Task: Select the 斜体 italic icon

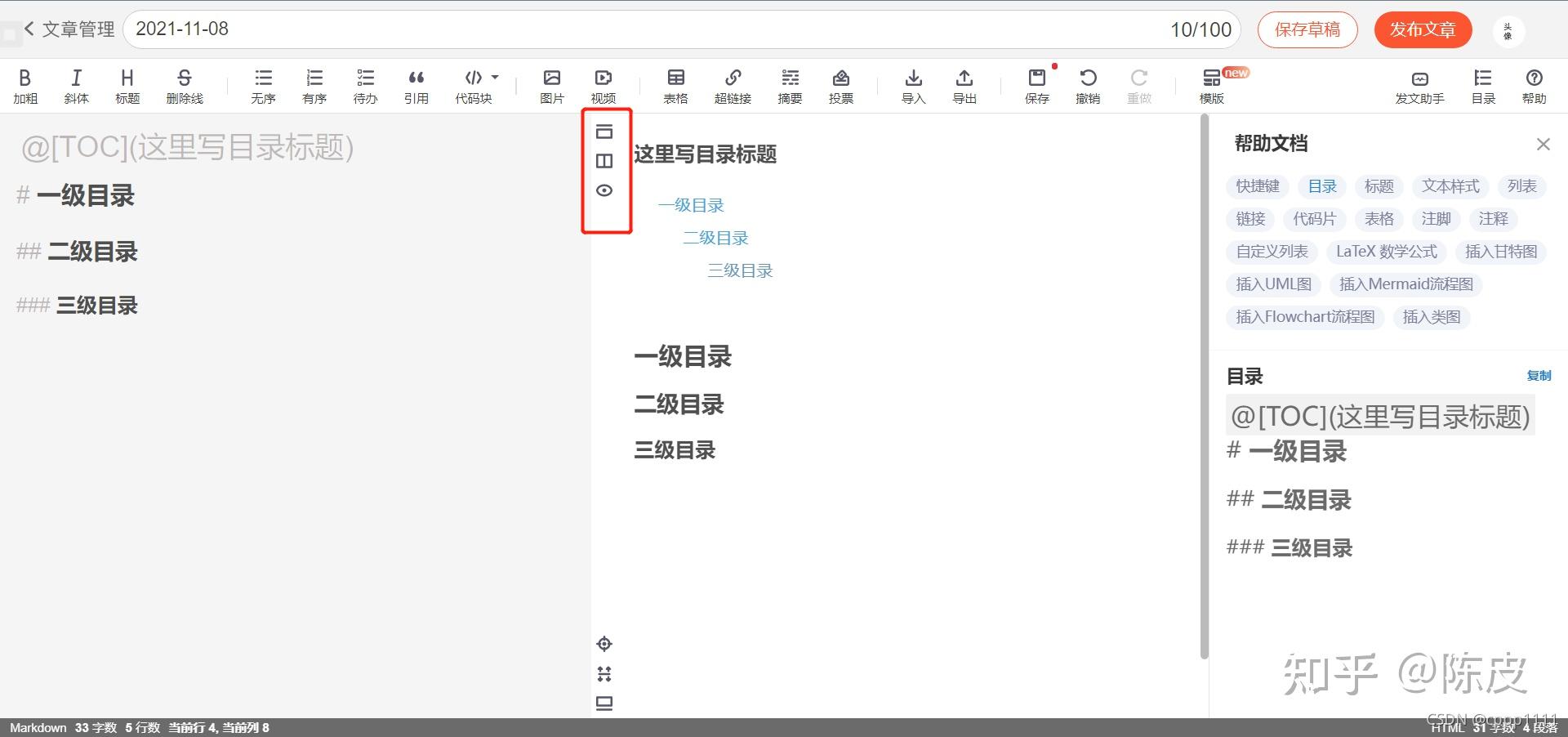Action: [76, 85]
